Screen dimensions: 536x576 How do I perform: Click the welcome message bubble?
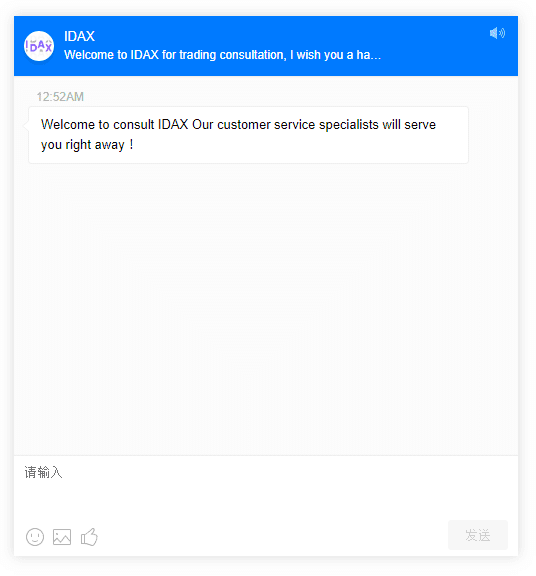pyautogui.click(x=248, y=135)
